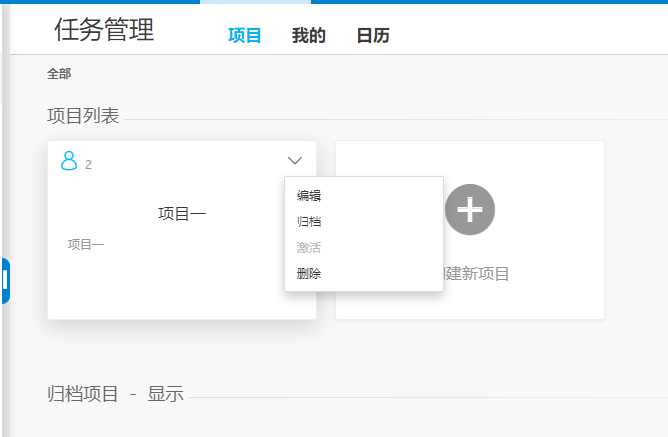Select the 全部 filter
This screenshot has height=437, width=668.
tap(59, 74)
